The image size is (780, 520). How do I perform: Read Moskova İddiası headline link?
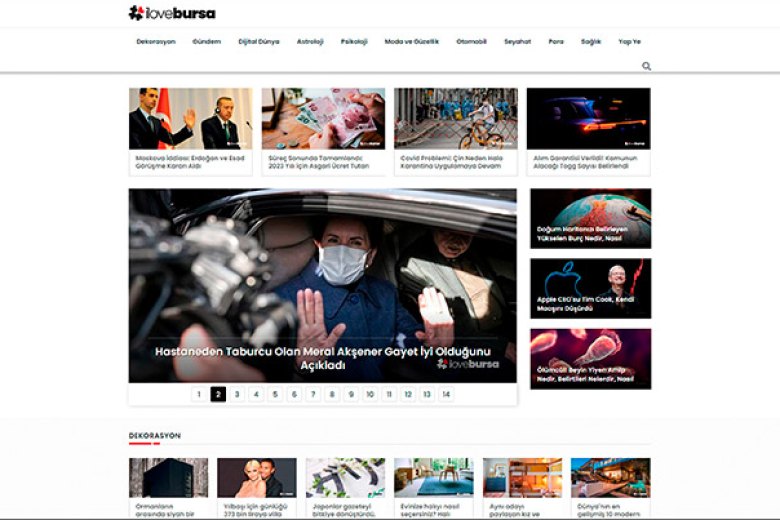190,162
